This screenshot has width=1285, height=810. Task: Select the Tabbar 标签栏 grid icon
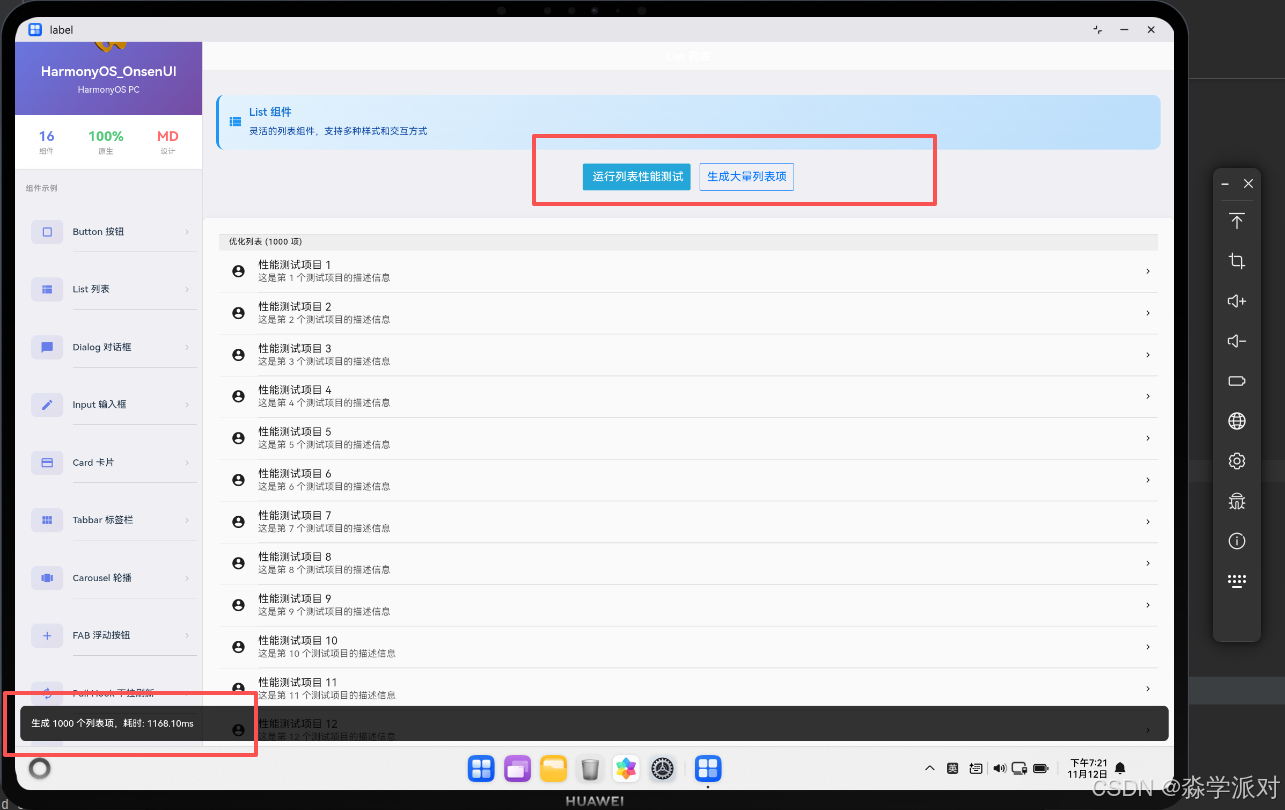click(47, 520)
